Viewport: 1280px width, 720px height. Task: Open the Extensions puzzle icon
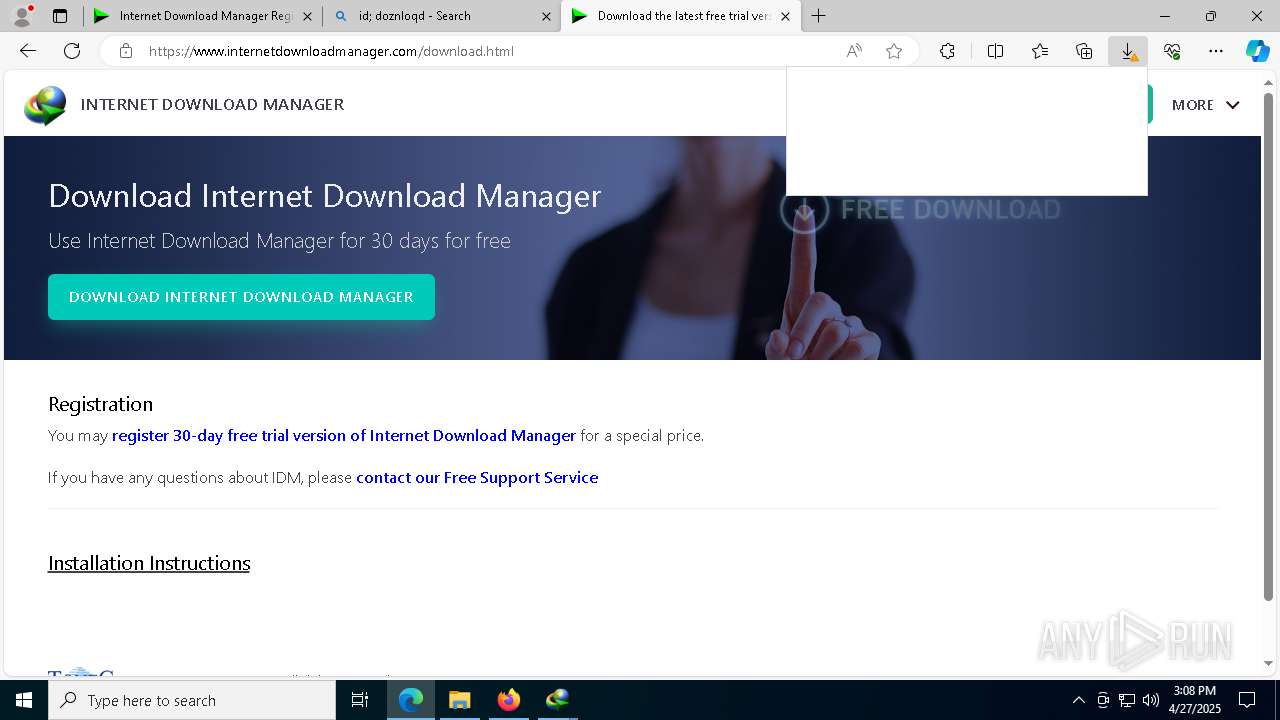click(947, 51)
